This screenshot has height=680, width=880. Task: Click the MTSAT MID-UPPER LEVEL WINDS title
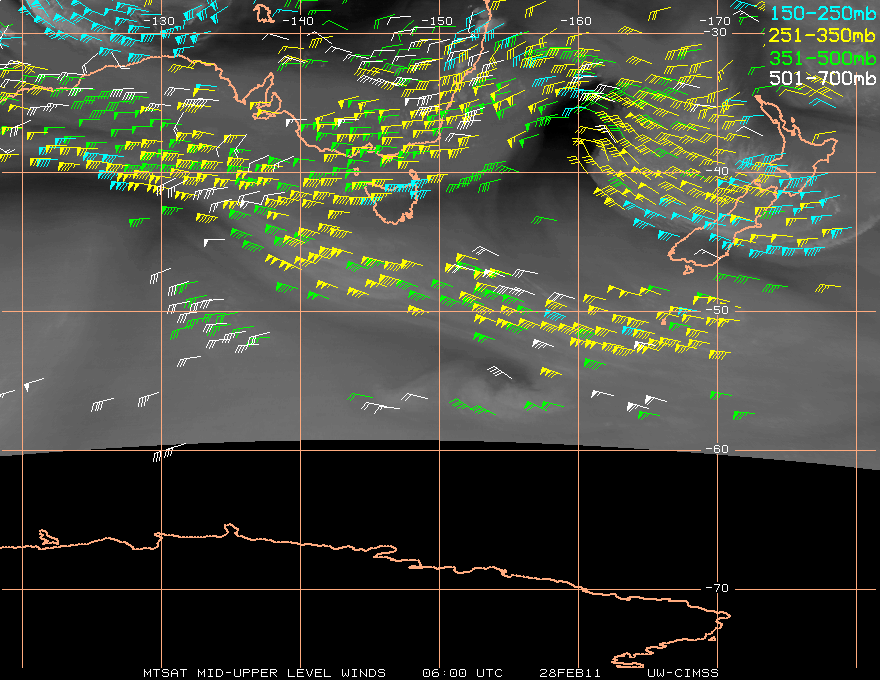(x=264, y=673)
